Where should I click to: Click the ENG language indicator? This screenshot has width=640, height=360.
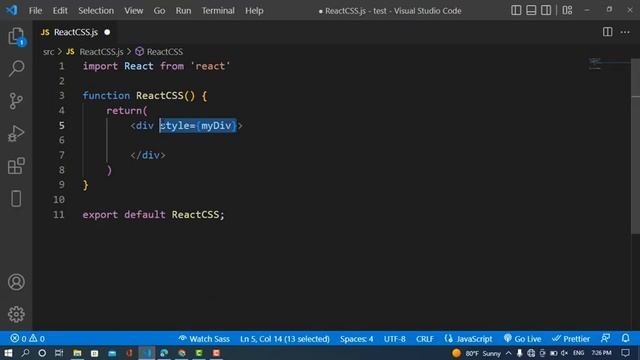point(578,353)
